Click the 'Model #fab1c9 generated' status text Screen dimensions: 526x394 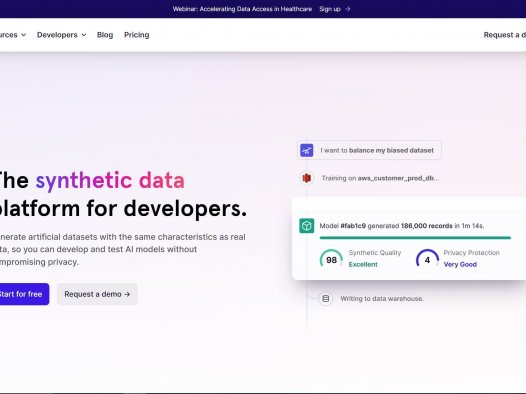[402, 226]
